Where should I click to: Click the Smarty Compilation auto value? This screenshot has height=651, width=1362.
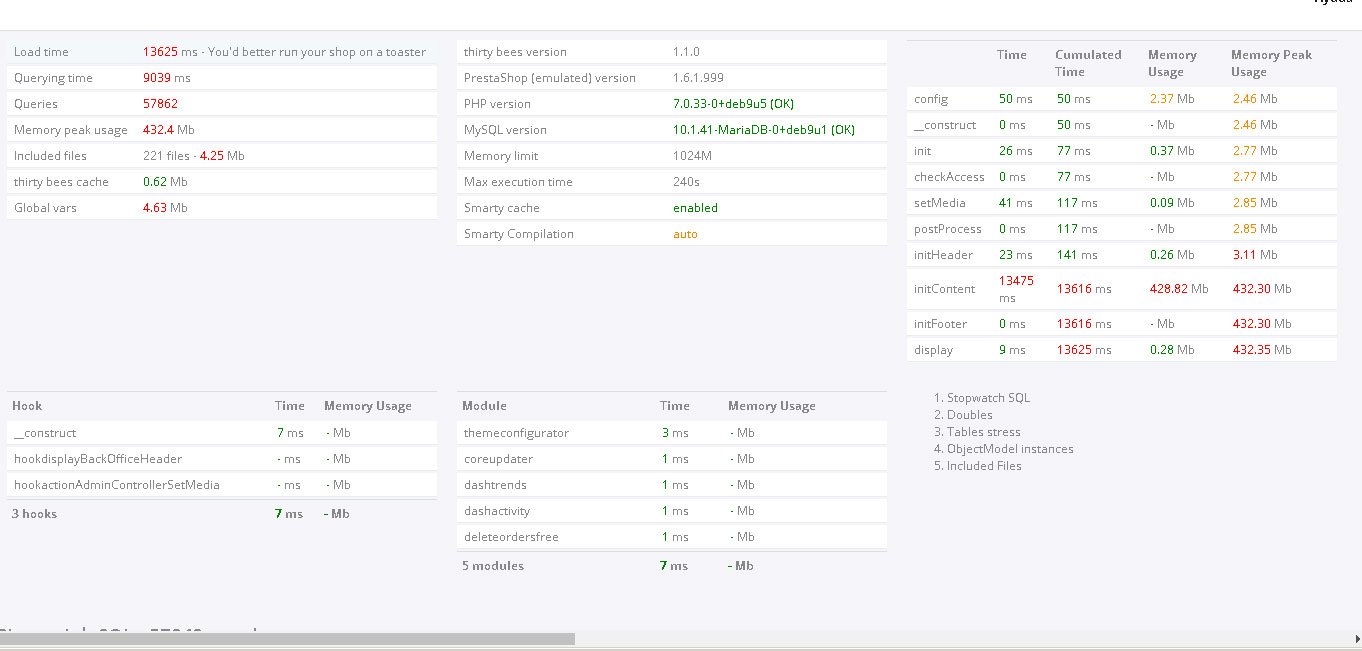pos(685,234)
